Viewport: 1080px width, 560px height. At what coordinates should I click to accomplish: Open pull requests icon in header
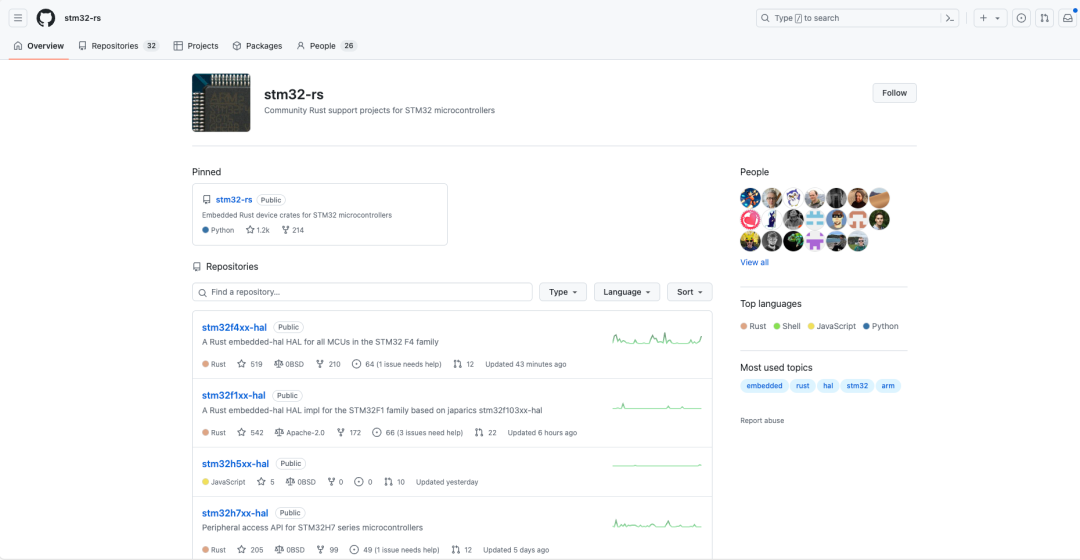click(x=1044, y=18)
